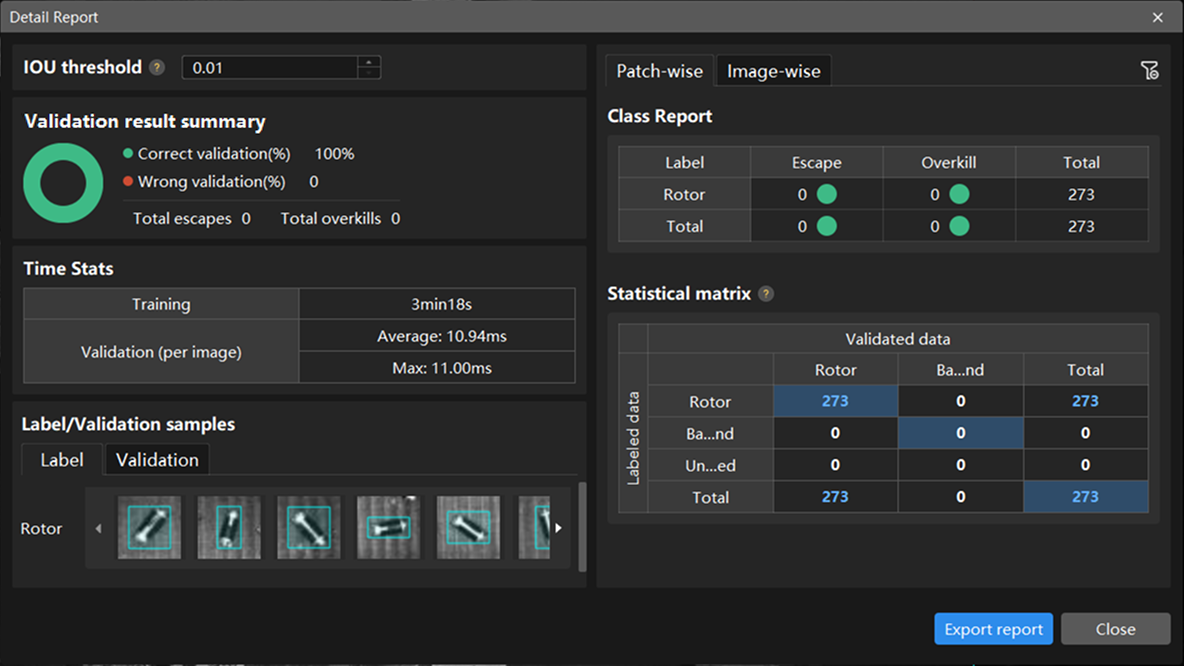Decrease IOU threshold with down stepper arrow
1184x666 pixels.
(x=369, y=72)
